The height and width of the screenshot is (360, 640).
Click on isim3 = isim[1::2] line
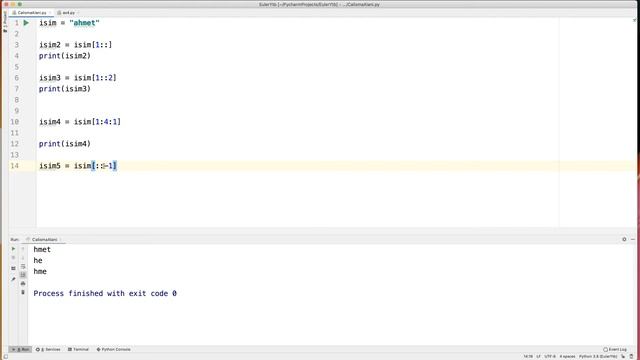(x=78, y=78)
